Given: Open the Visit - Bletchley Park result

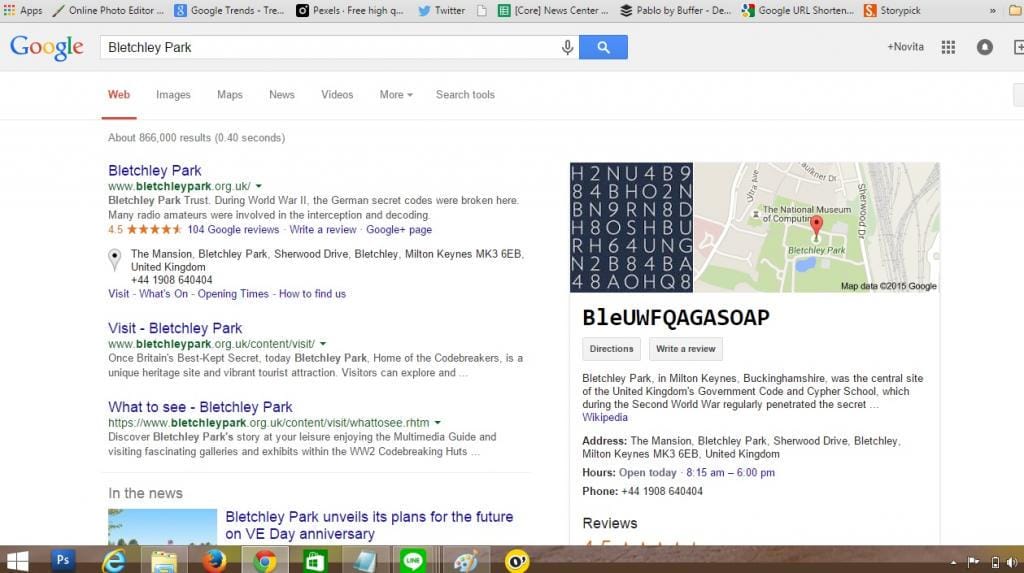Looking at the screenshot, I should tap(175, 328).
